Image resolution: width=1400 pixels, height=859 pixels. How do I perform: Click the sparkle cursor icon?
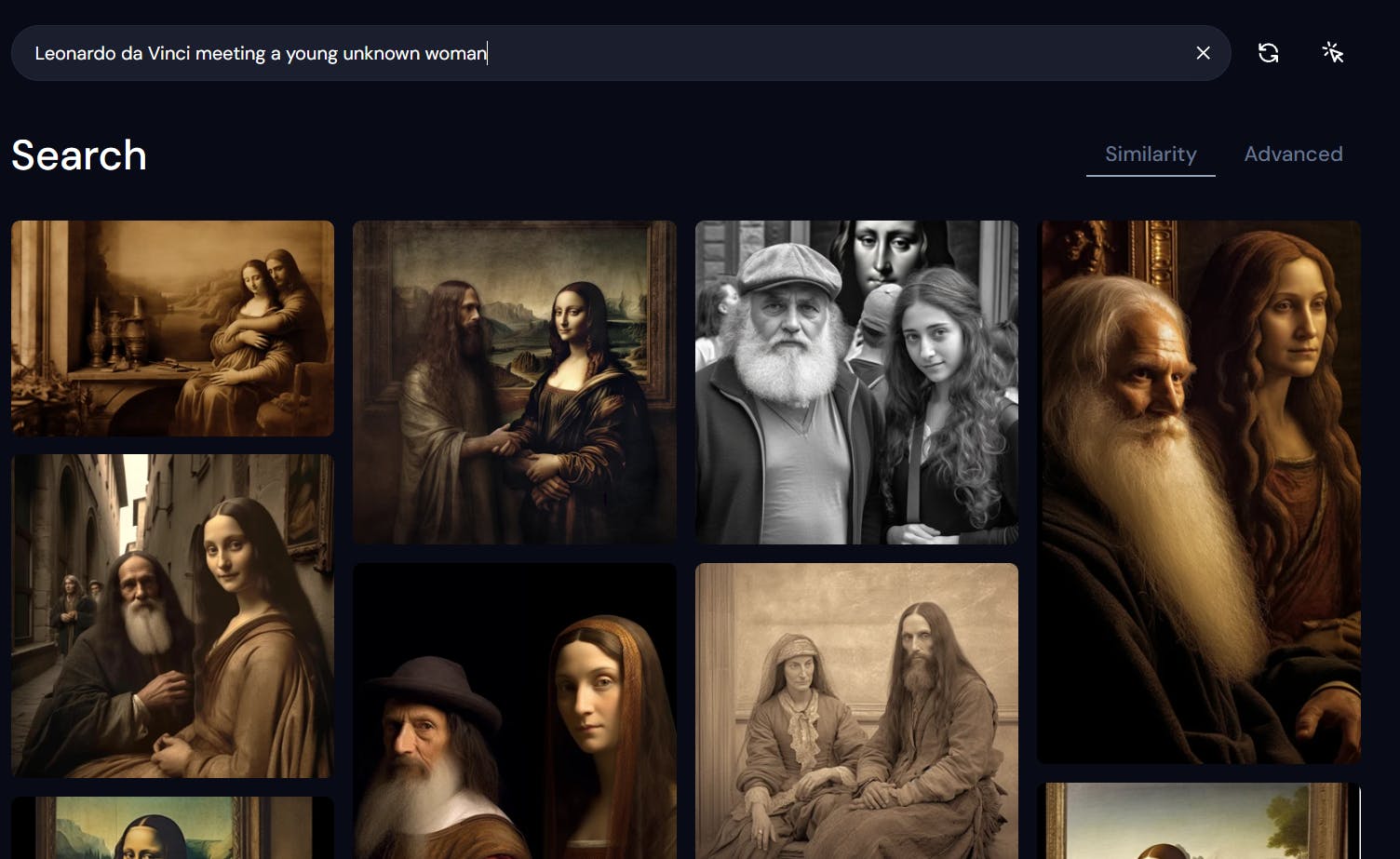pos(1332,53)
